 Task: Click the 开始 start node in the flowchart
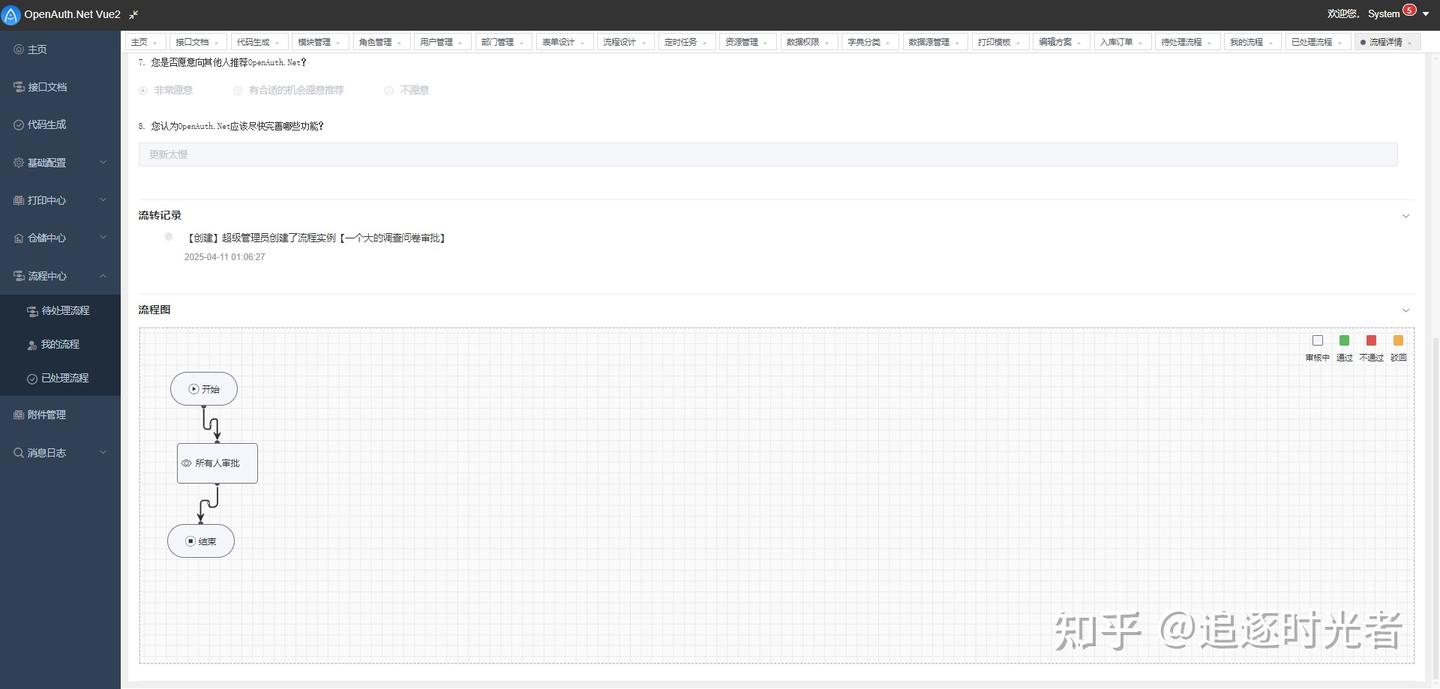204,389
